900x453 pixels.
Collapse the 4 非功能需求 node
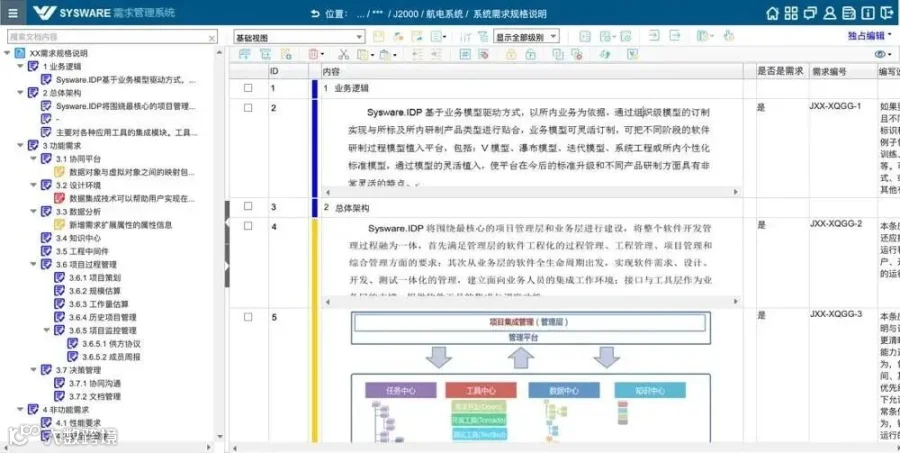coord(21,410)
